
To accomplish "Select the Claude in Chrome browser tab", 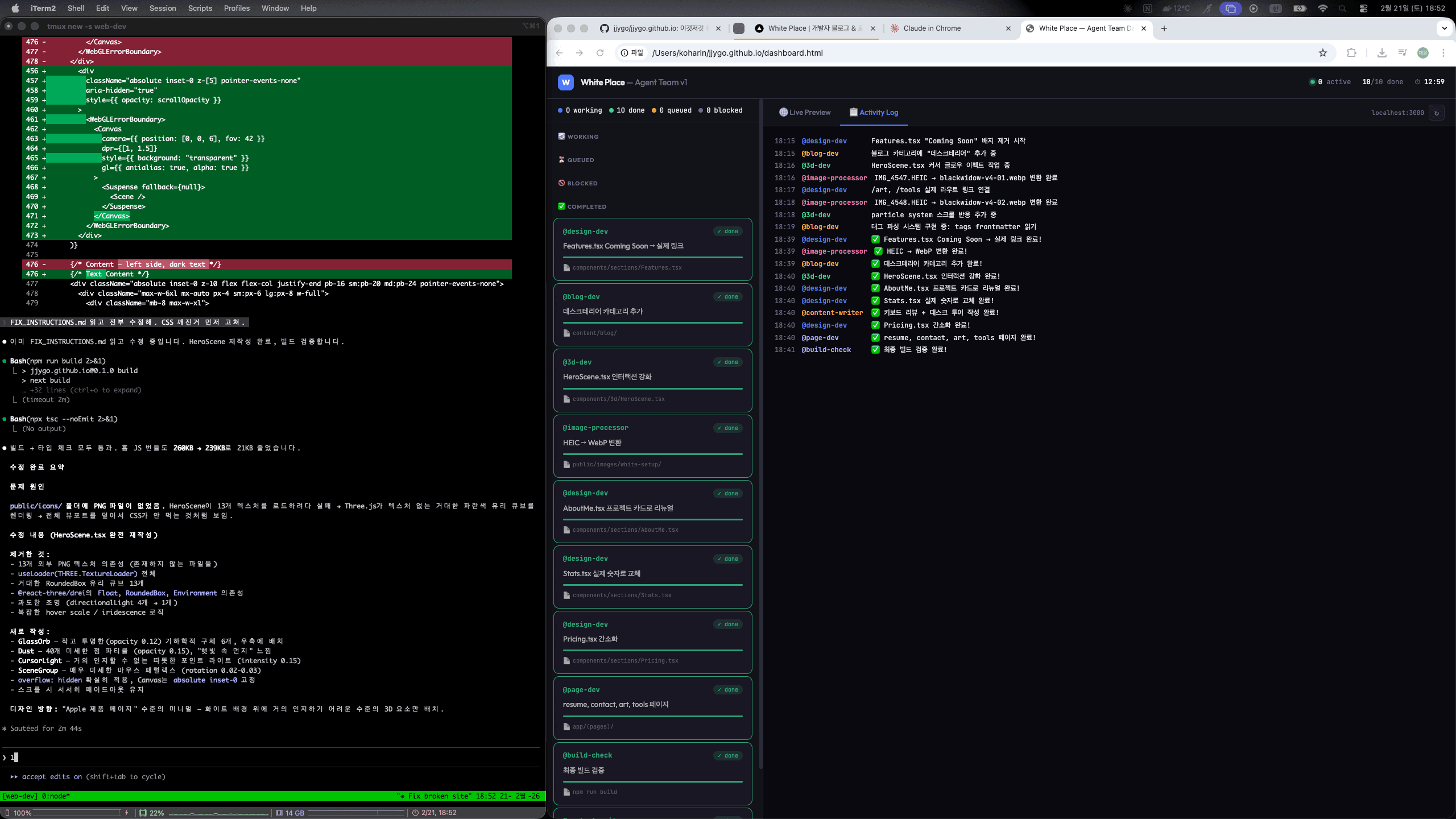I will [x=932, y=28].
